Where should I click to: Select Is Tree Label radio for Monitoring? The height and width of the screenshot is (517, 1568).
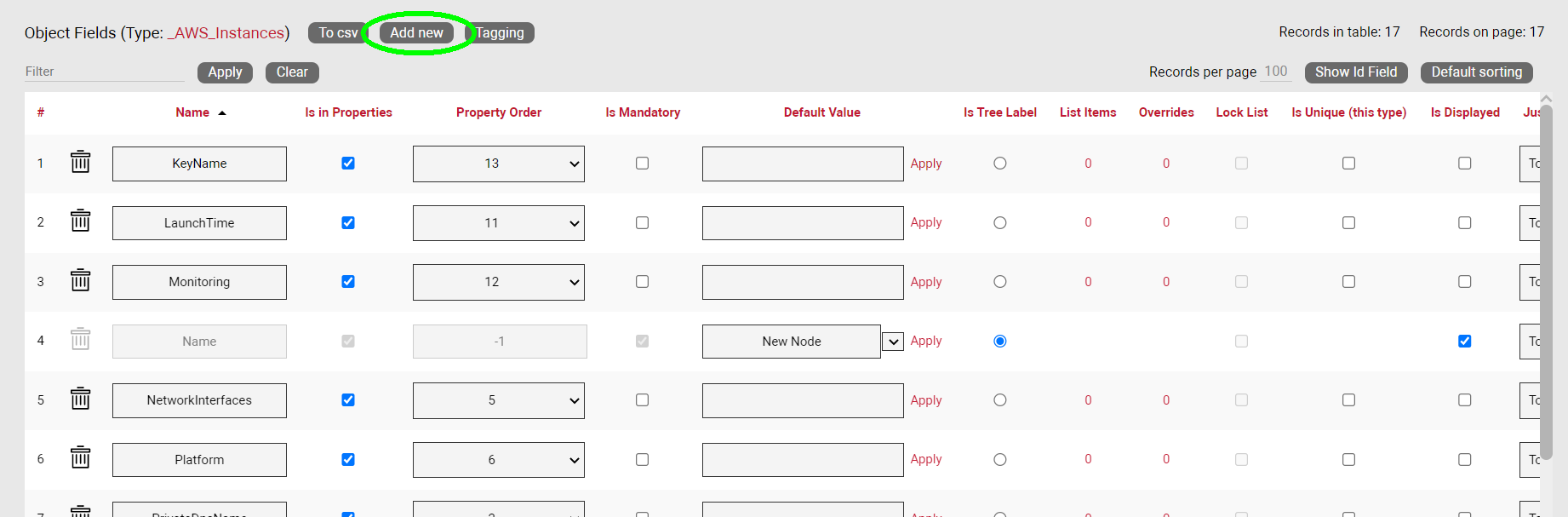(x=1000, y=282)
